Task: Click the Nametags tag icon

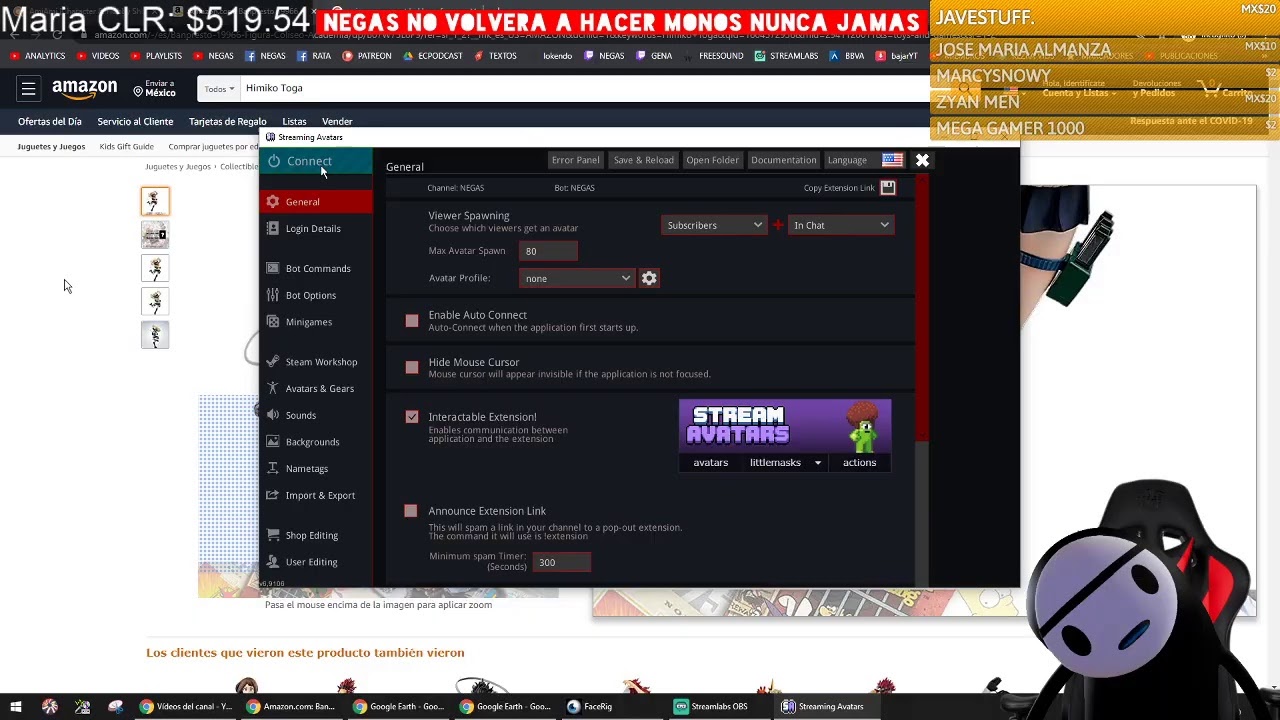Action: pyautogui.click(x=273, y=469)
